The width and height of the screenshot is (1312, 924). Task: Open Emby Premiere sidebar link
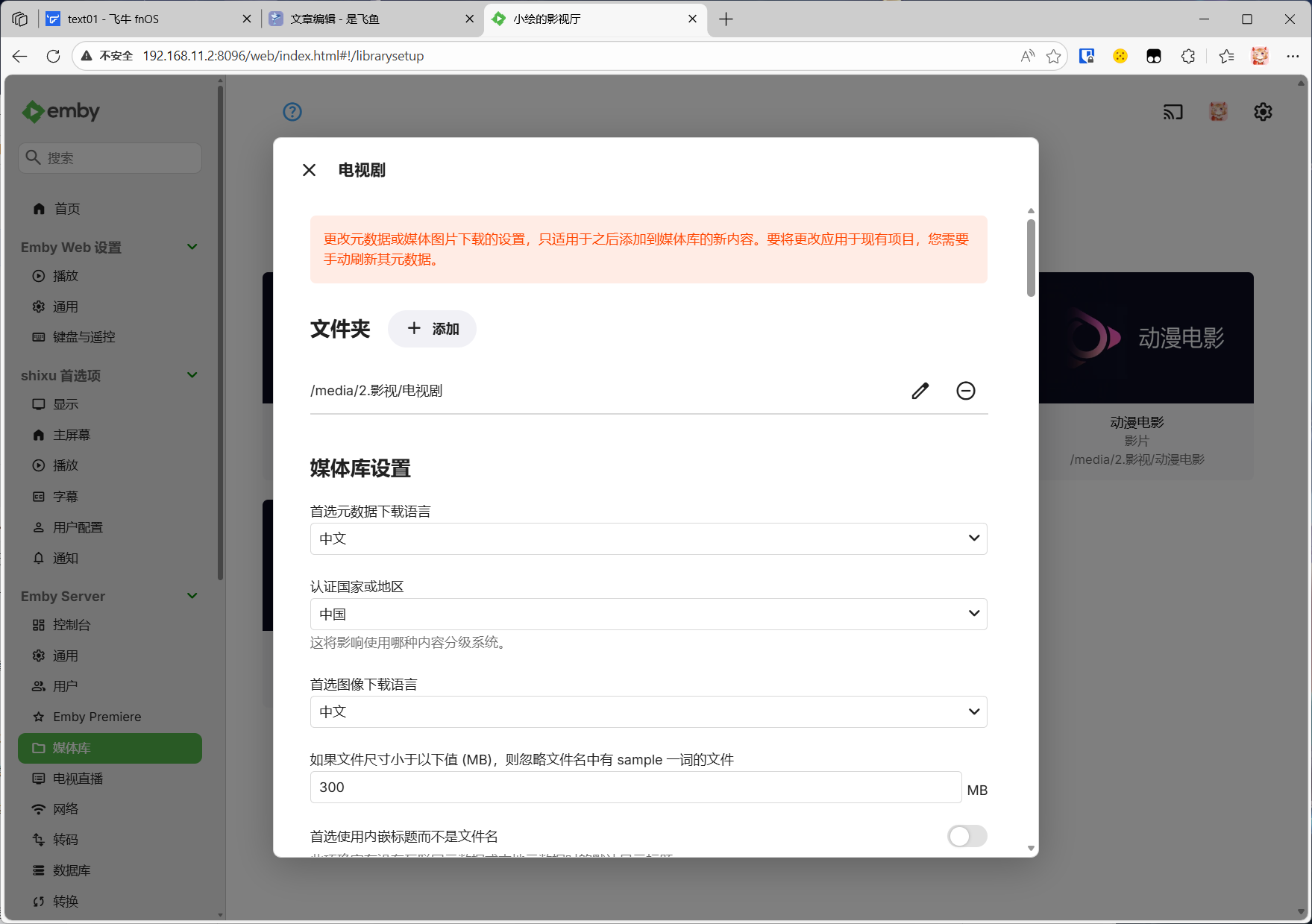point(97,717)
